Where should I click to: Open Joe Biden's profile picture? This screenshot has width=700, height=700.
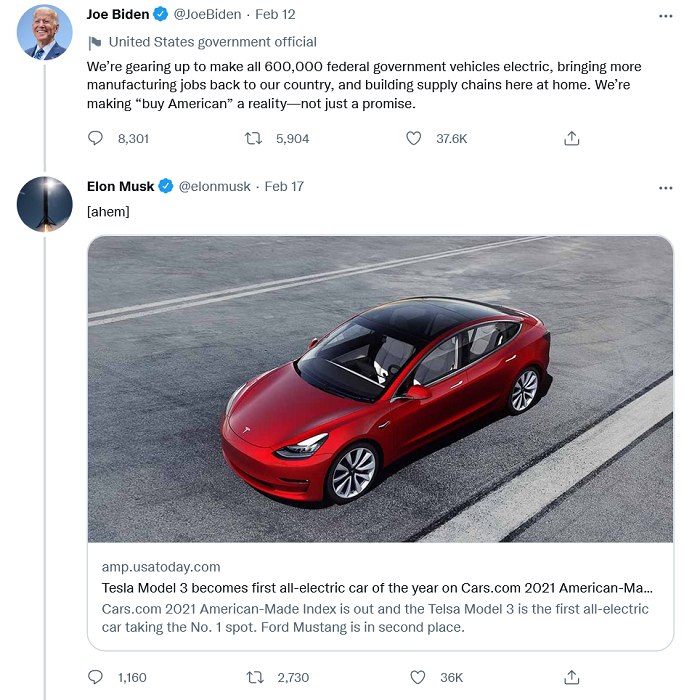click(44, 32)
